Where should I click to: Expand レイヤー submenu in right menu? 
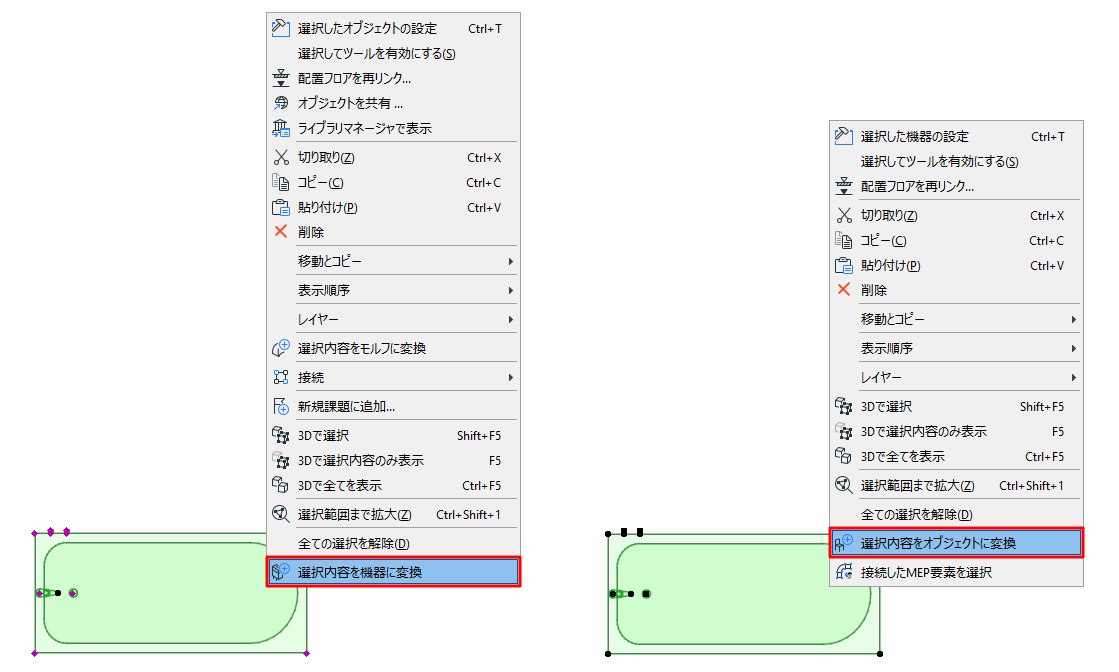coord(1074,377)
